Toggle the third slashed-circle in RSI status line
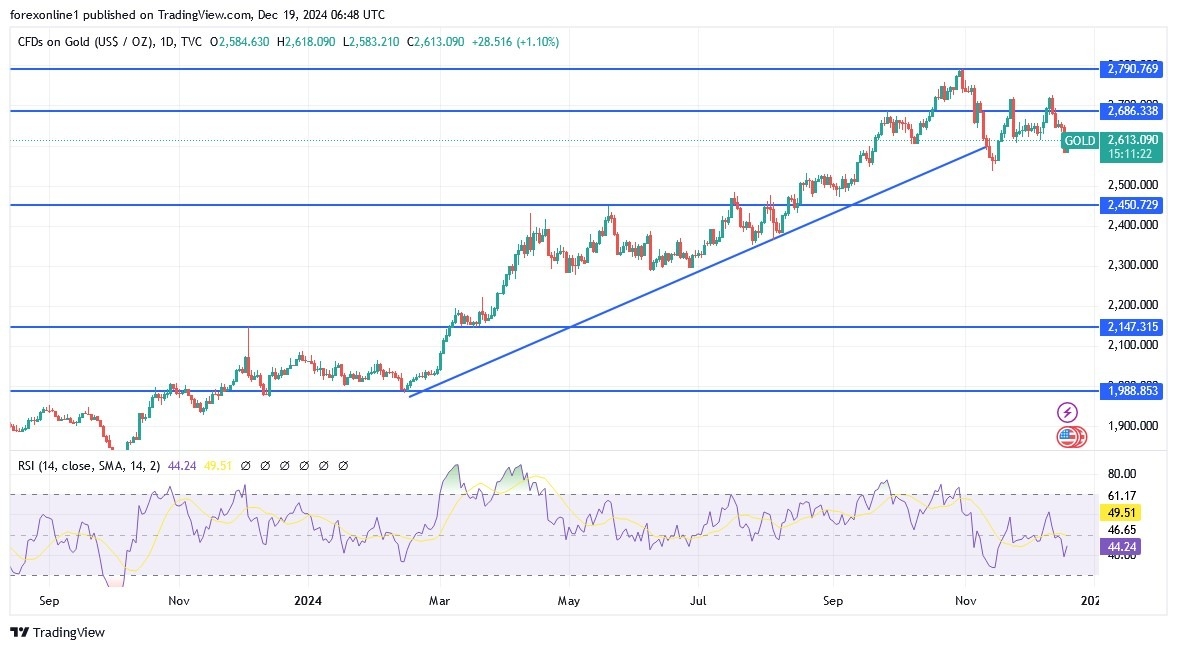The height and width of the screenshot is (650, 1177). (x=285, y=465)
